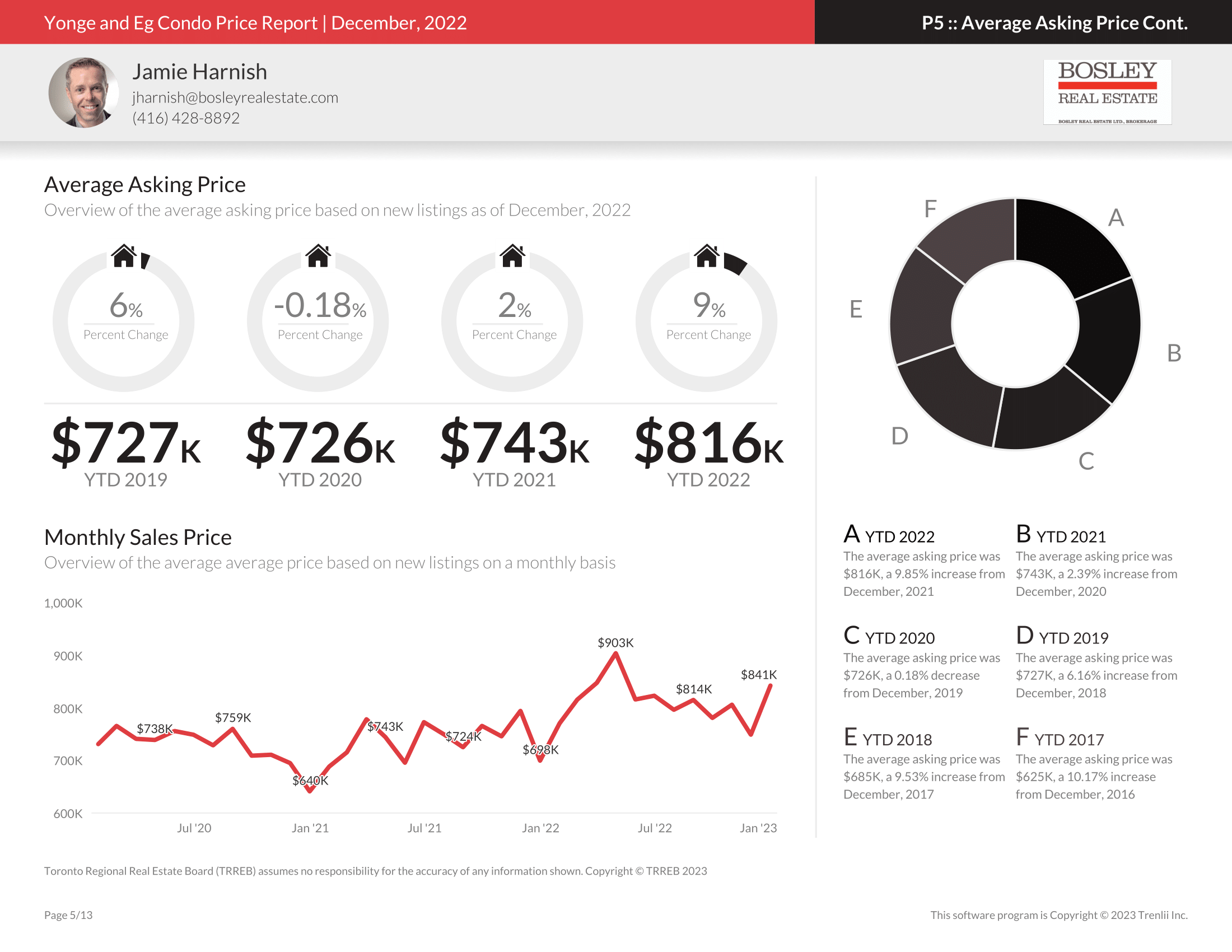
Task: Click house icon above -0.18% gauge
Action: [x=318, y=256]
